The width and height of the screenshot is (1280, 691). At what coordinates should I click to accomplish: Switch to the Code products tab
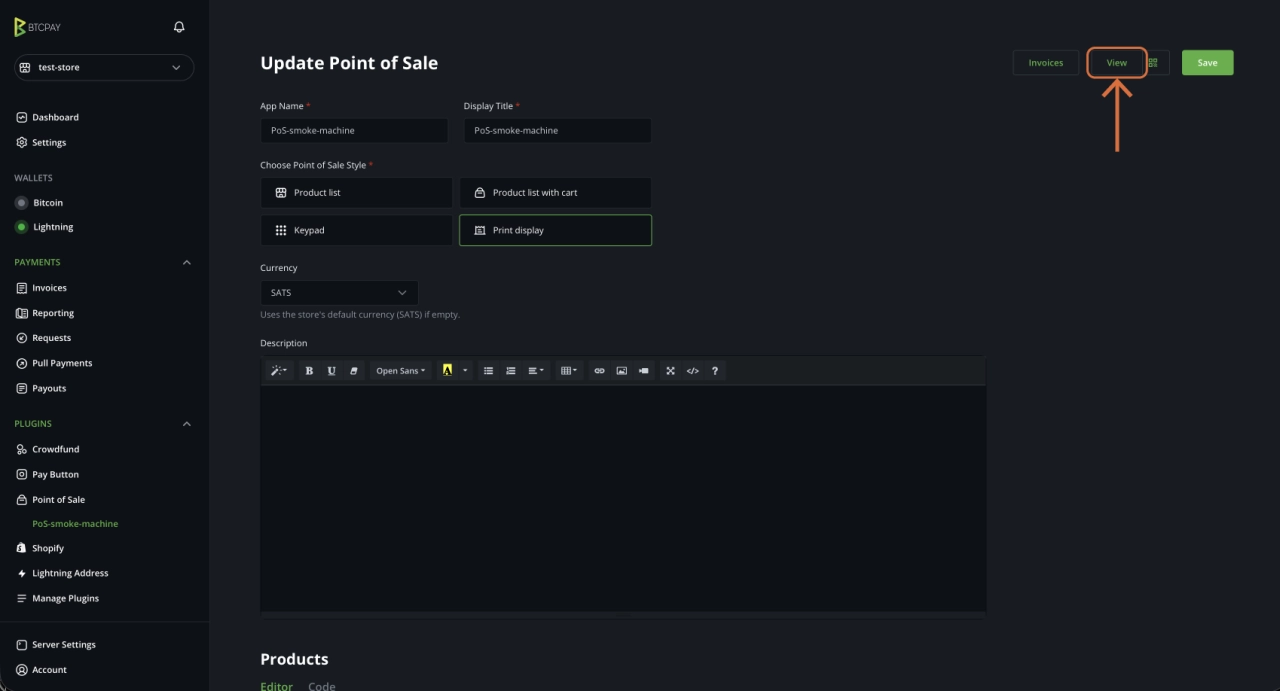tap(321, 686)
